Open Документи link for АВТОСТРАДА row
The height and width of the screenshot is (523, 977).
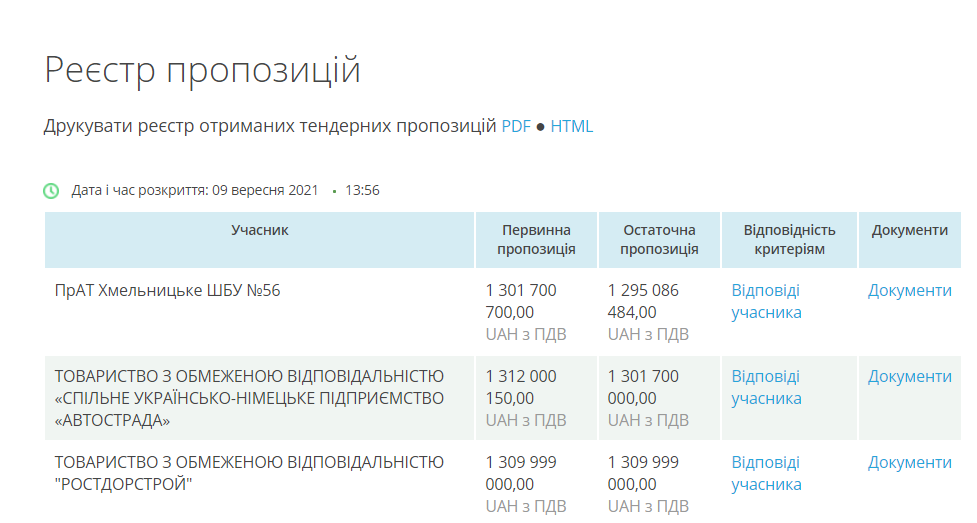(x=910, y=377)
